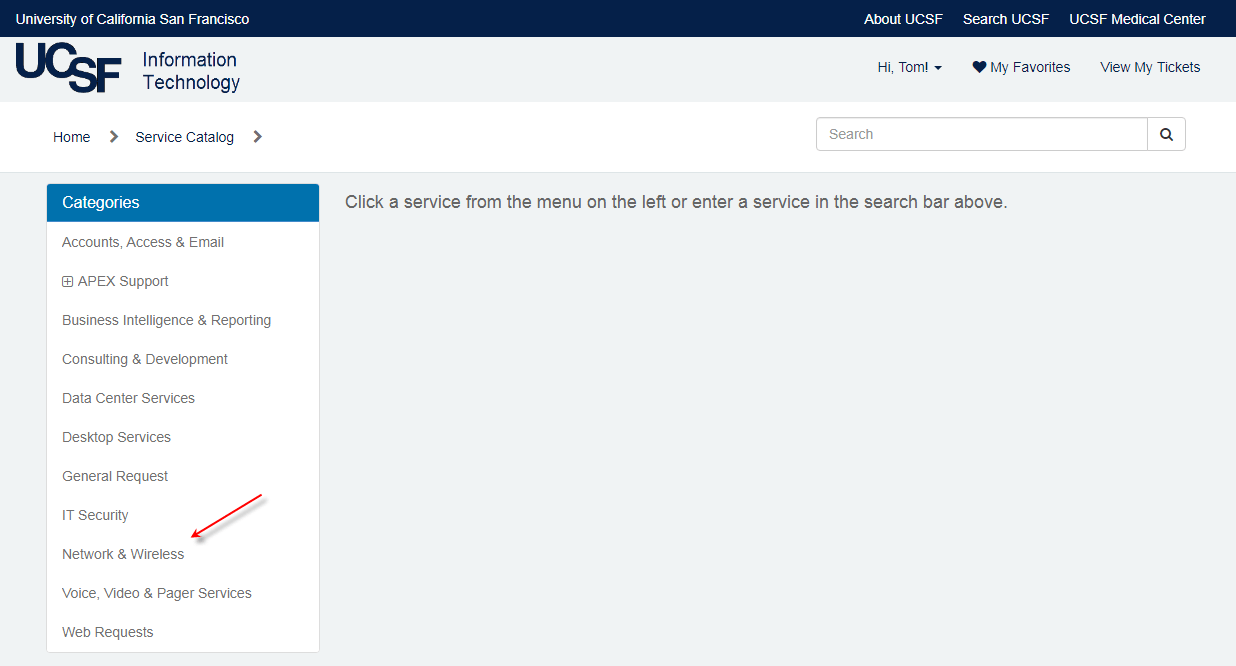Open View My Tickets link
The width and height of the screenshot is (1236, 666).
pos(1150,67)
